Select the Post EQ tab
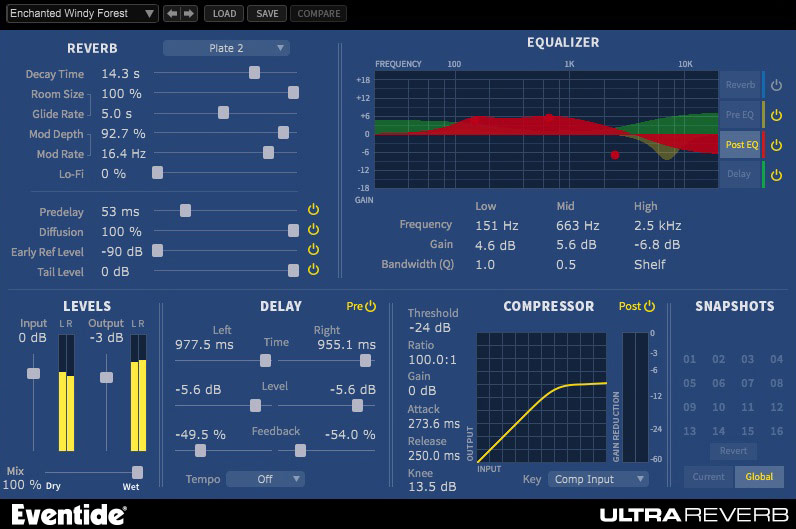Screen dimensions: 796x529 740,145
